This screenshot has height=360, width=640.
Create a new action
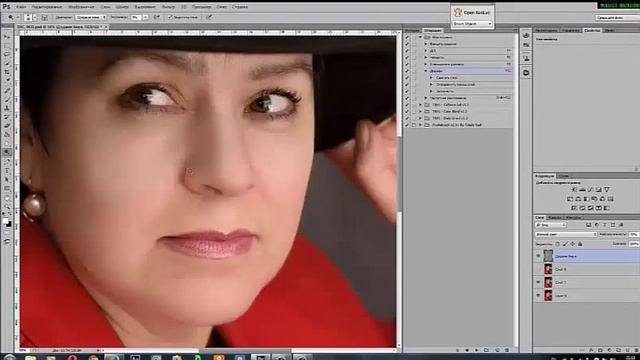[x=497, y=350]
